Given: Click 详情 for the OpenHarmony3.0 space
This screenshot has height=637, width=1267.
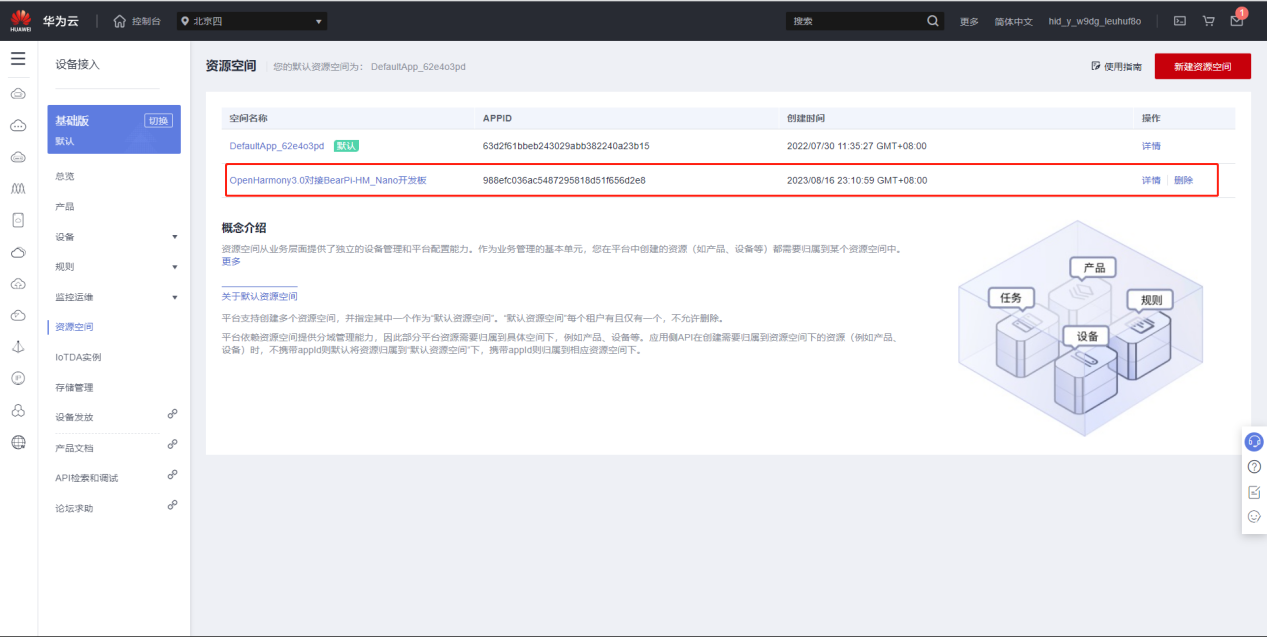Looking at the screenshot, I should pyautogui.click(x=1151, y=181).
